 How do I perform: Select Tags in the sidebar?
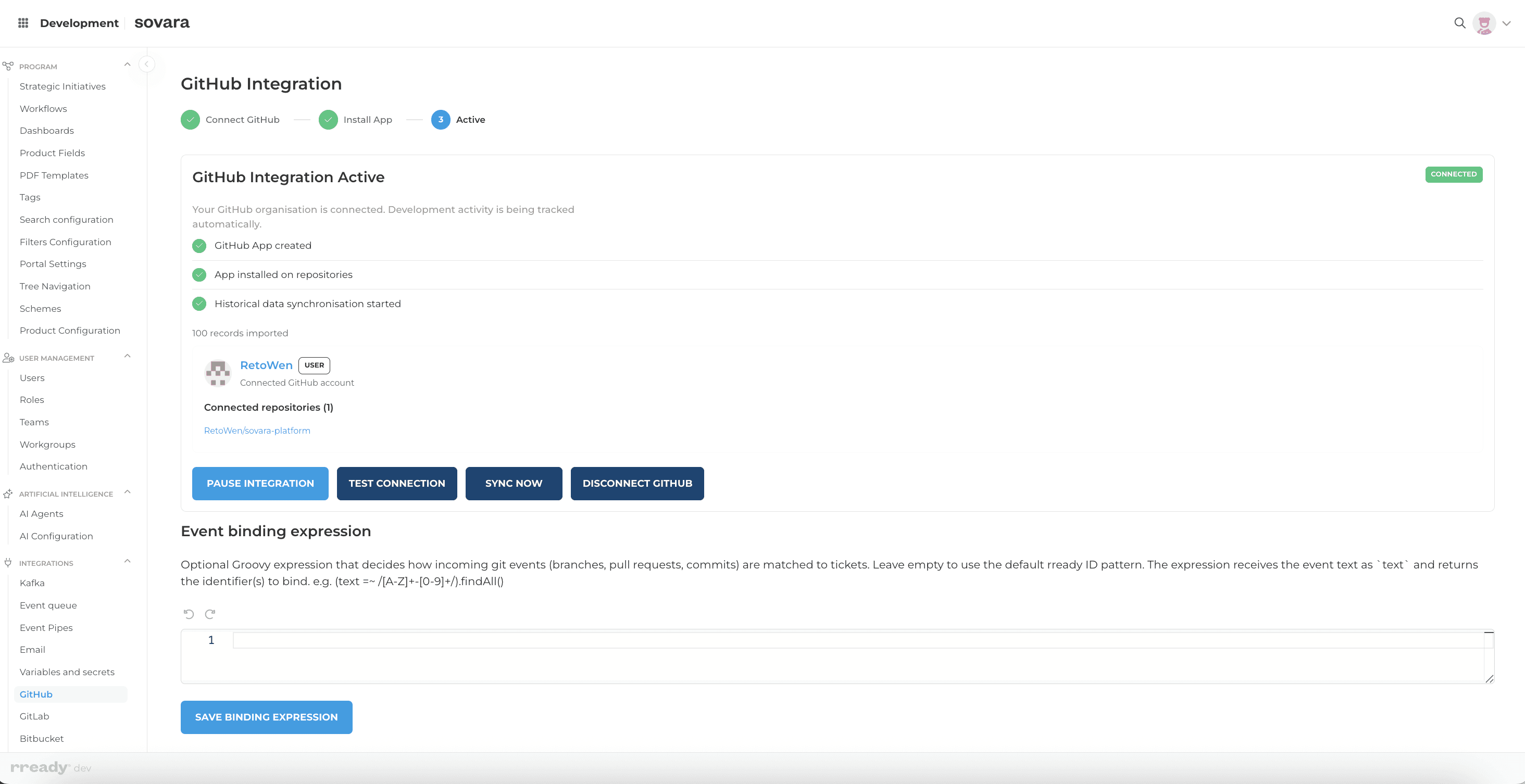[x=30, y=198]
